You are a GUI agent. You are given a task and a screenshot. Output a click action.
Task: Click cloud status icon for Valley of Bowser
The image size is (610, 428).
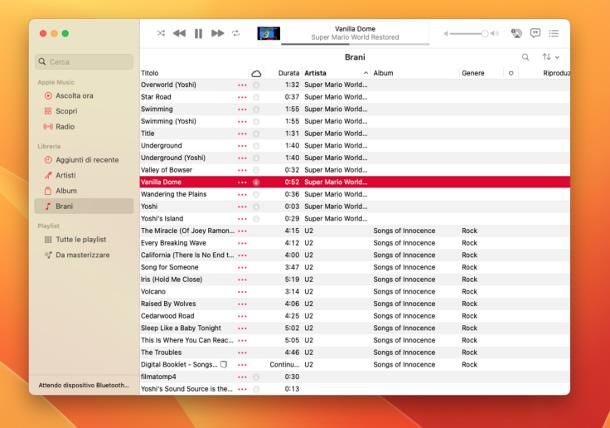256,170
